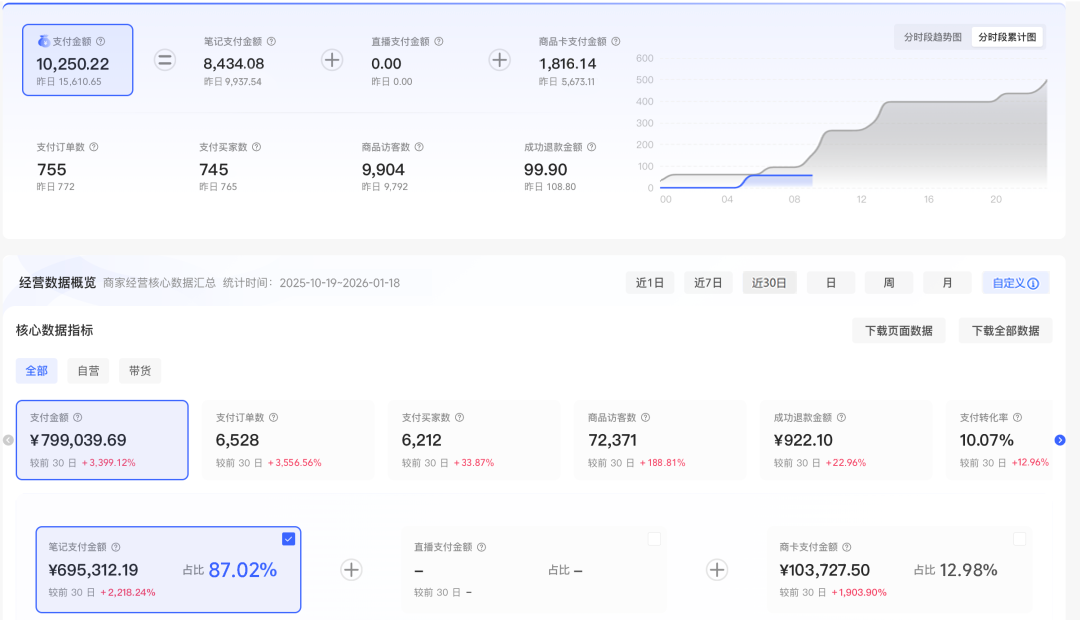Uncheck the 笔记支付金额 card checkbox
Viewport: 1080px width, 620px height.
289,539
